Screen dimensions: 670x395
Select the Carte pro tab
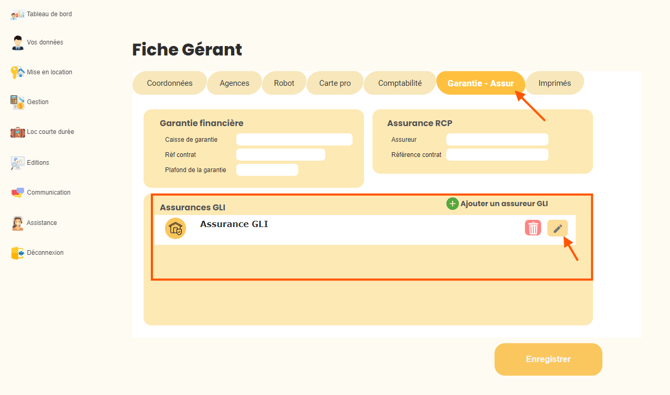point(335,83)
